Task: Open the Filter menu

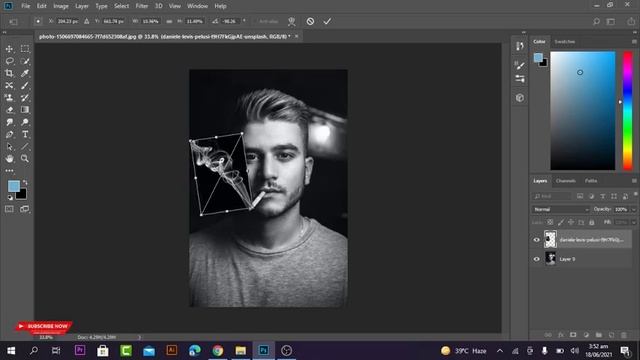Action: coord(142,6)
